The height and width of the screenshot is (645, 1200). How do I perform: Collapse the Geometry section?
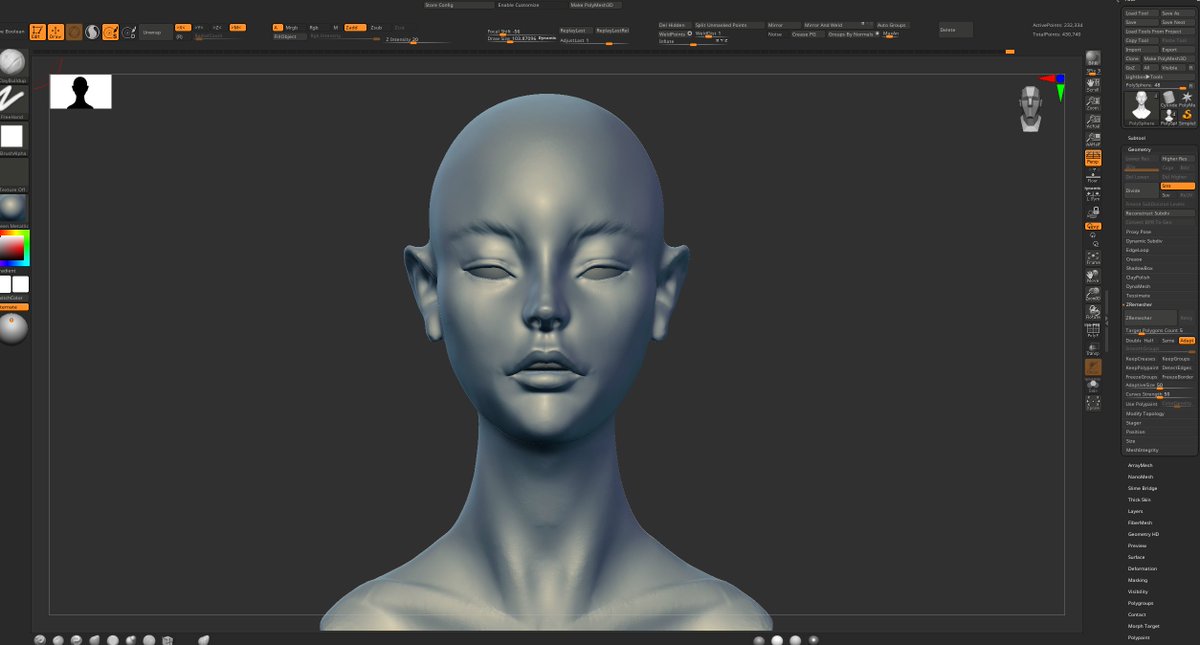pos(1140,149)
